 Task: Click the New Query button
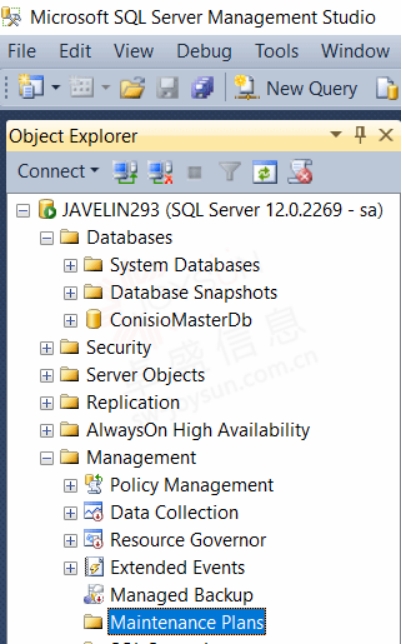[x=295, y=88]
